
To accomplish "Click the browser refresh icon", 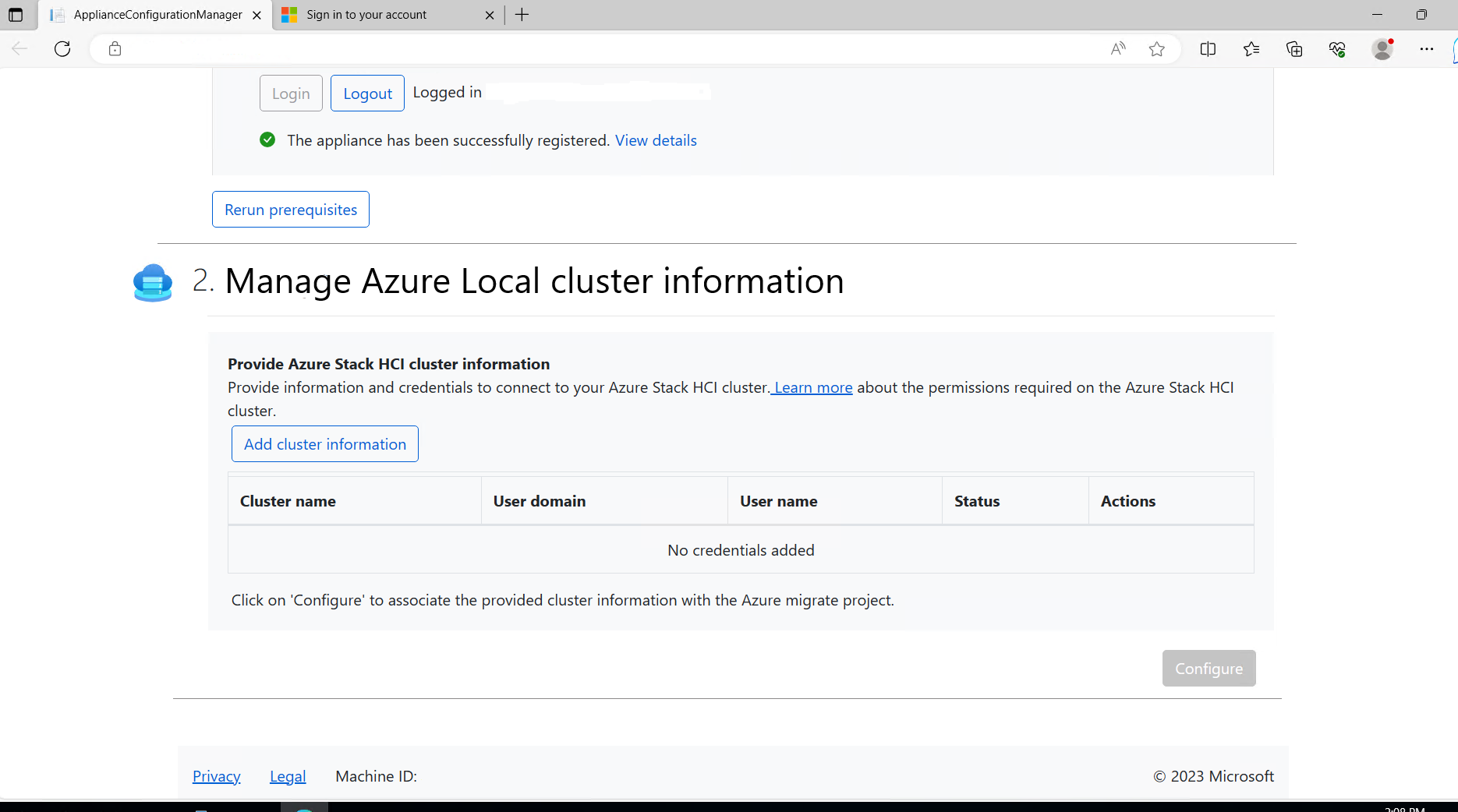I will tap(62, 49).
